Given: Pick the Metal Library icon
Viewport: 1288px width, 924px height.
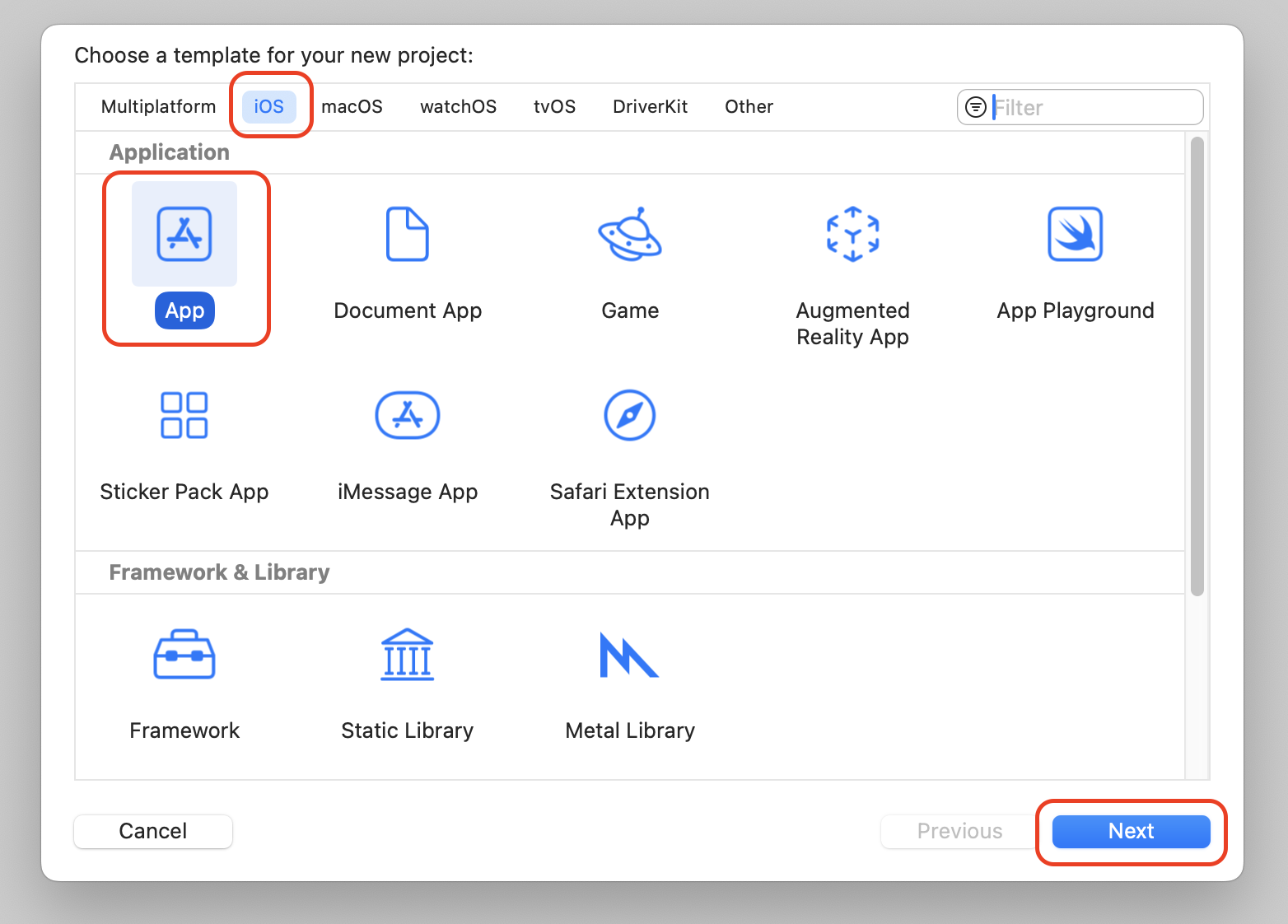Looking at the screenshot, I should [630, 655].
